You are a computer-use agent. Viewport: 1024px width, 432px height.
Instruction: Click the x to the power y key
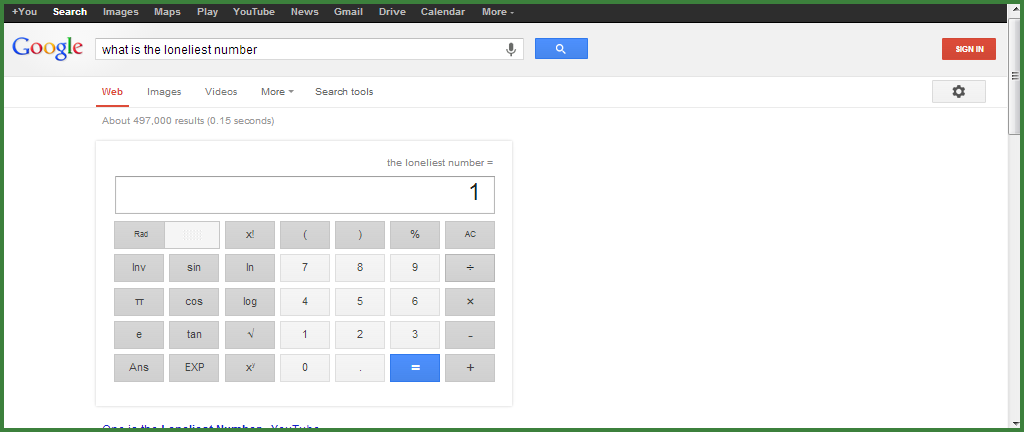pyautogui.click(x=250, y=367)
